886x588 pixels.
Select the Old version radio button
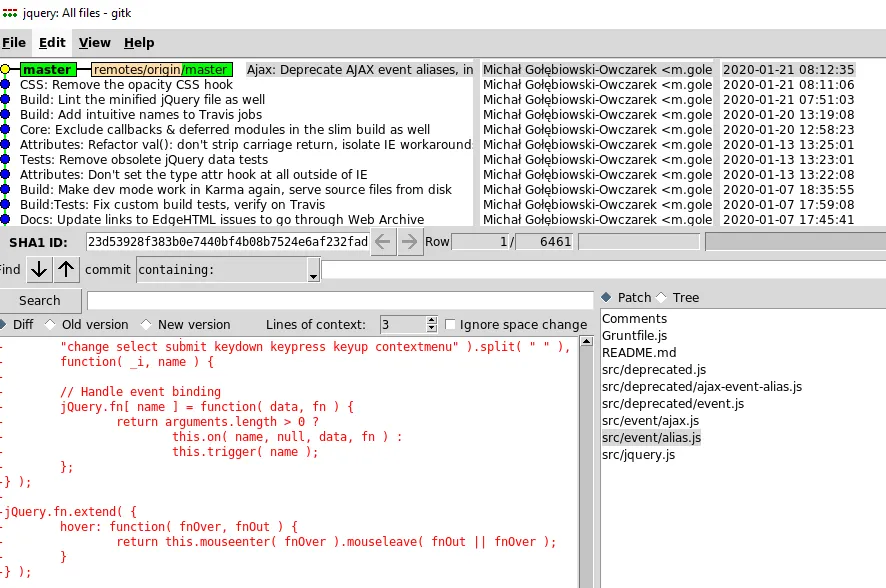[x=50, y=325]
